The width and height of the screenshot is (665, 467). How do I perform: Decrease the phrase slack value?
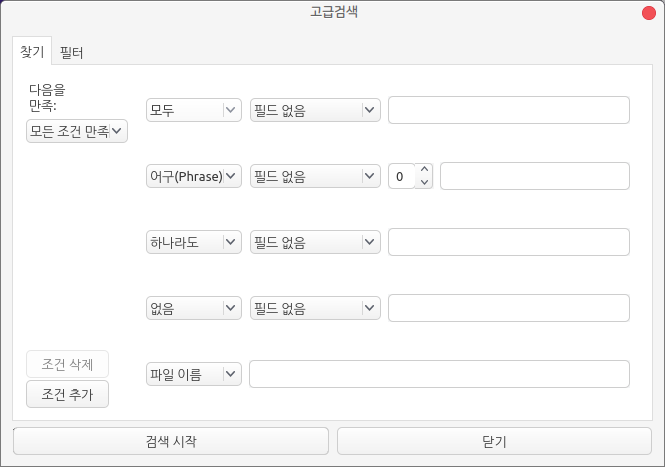click(424, 182)
